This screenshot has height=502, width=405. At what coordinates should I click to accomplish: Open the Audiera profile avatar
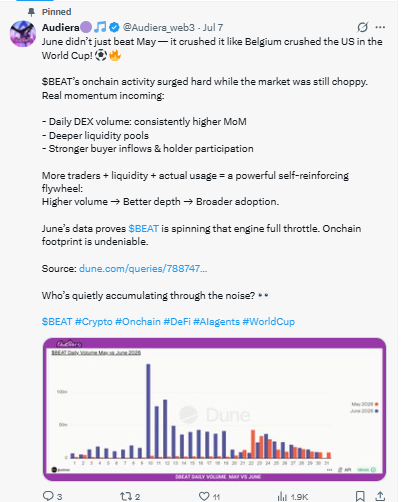(x=23, y=34)
